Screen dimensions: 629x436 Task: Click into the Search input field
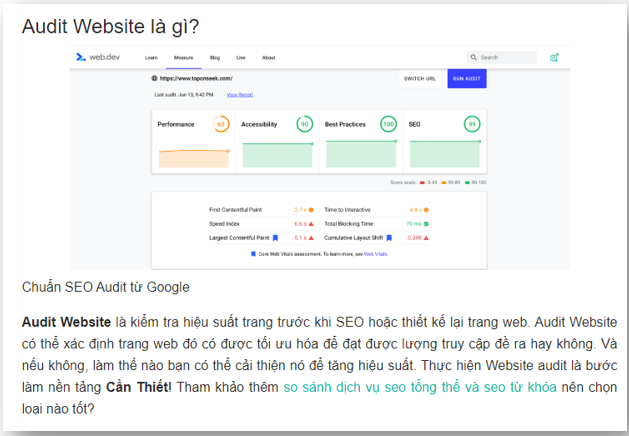point(505,58)
